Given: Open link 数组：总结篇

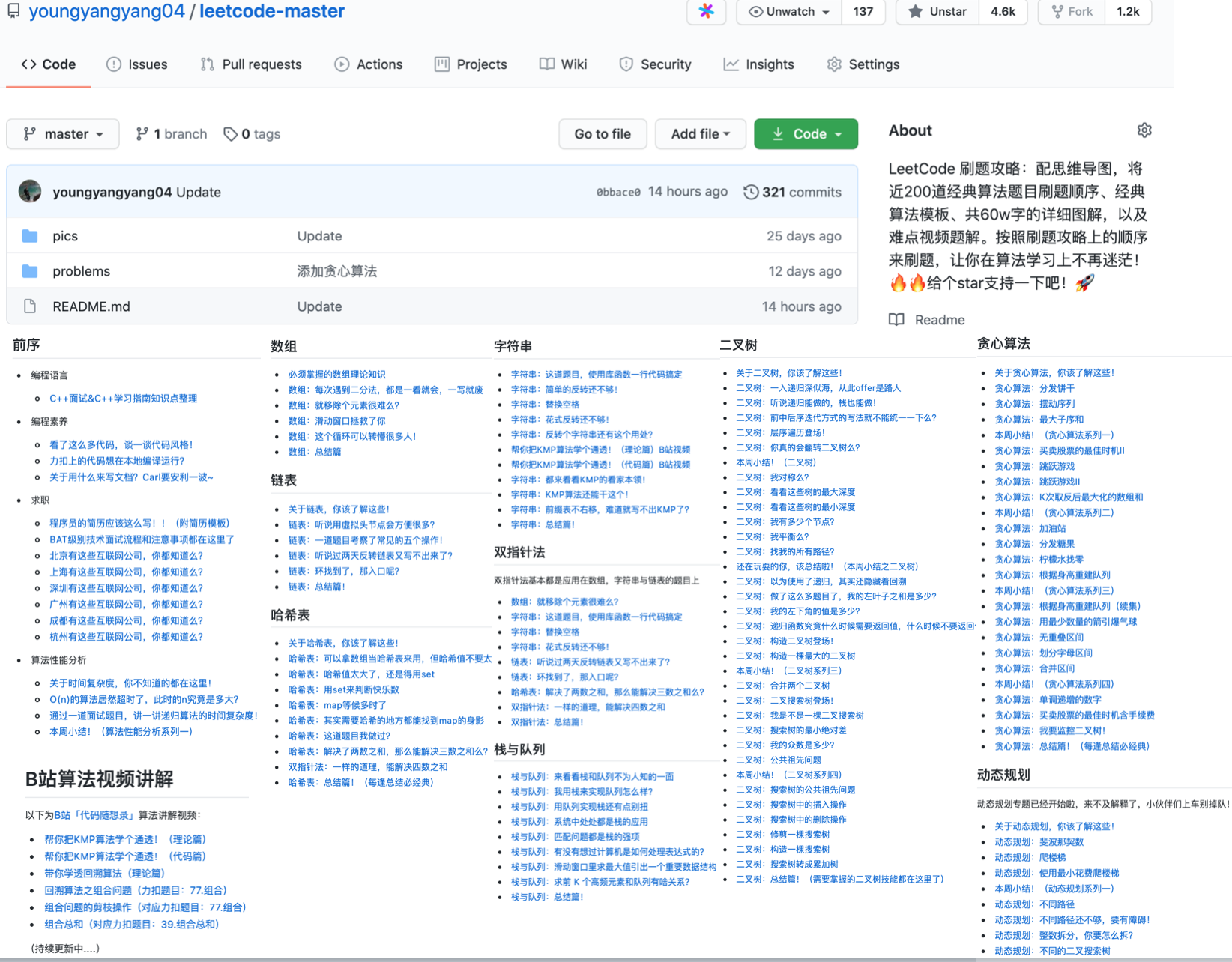Looking at the screenshot, I should pos(315,452).
